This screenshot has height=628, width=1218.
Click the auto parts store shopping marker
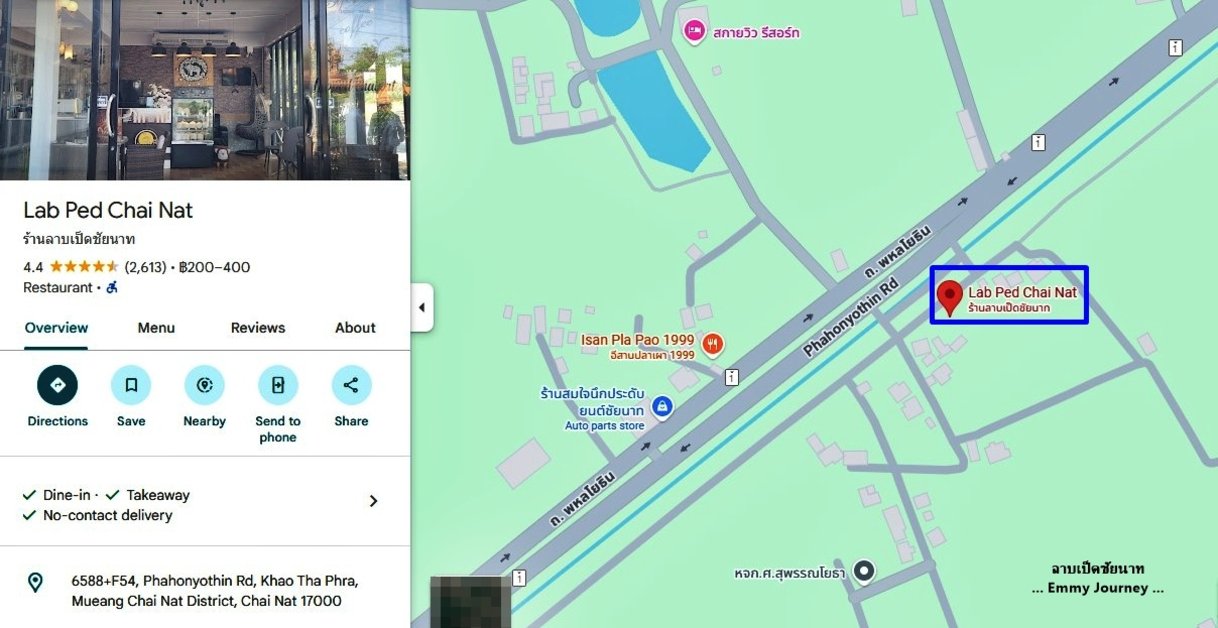[661, 406]
